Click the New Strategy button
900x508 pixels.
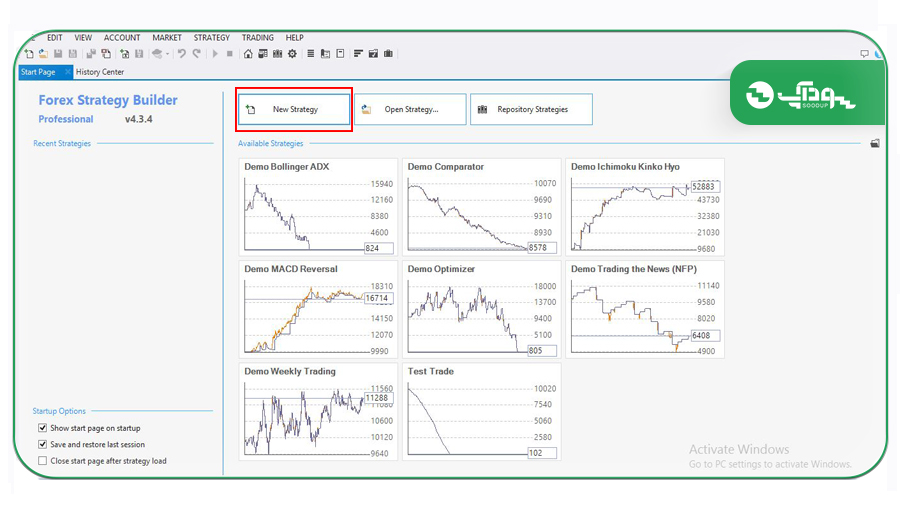[294, 109]
